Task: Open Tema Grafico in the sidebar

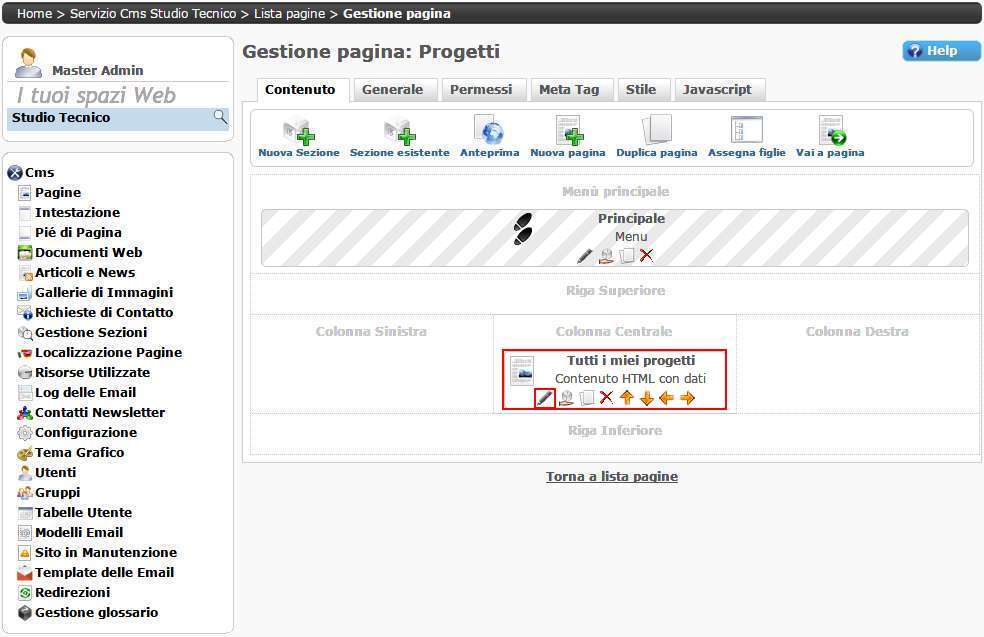Action: point(80,453)
